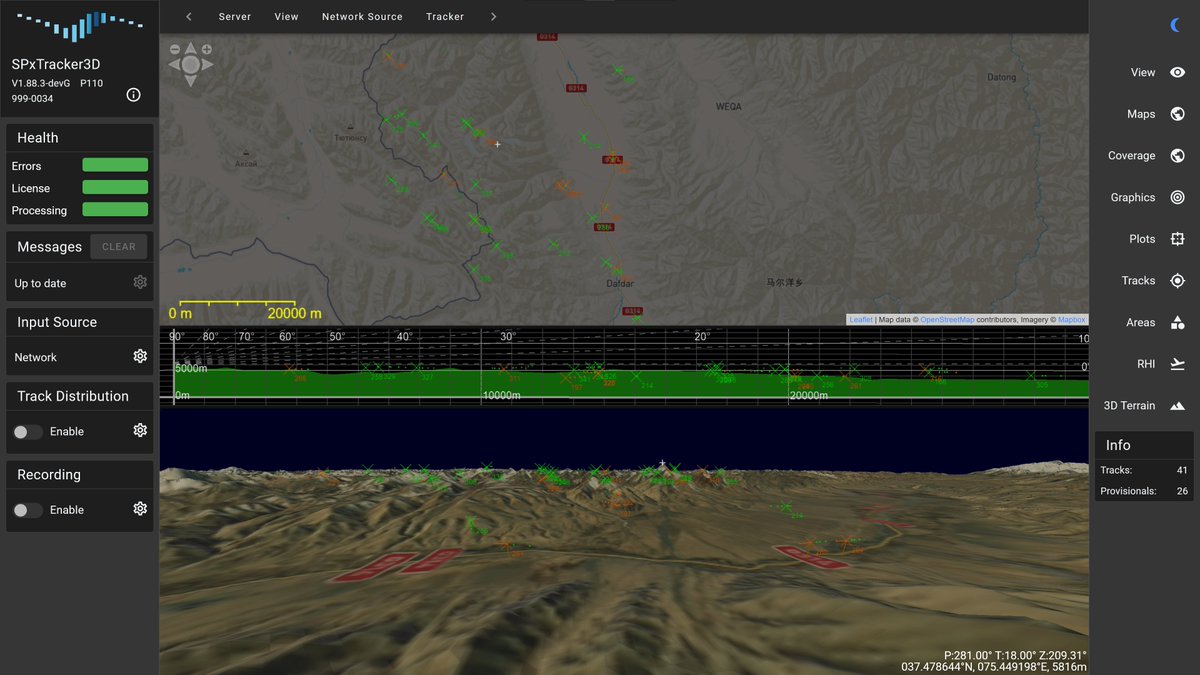Open the Plots panel label
The width and height of the screenshot is (1200, 675).
pos(1142,239)
